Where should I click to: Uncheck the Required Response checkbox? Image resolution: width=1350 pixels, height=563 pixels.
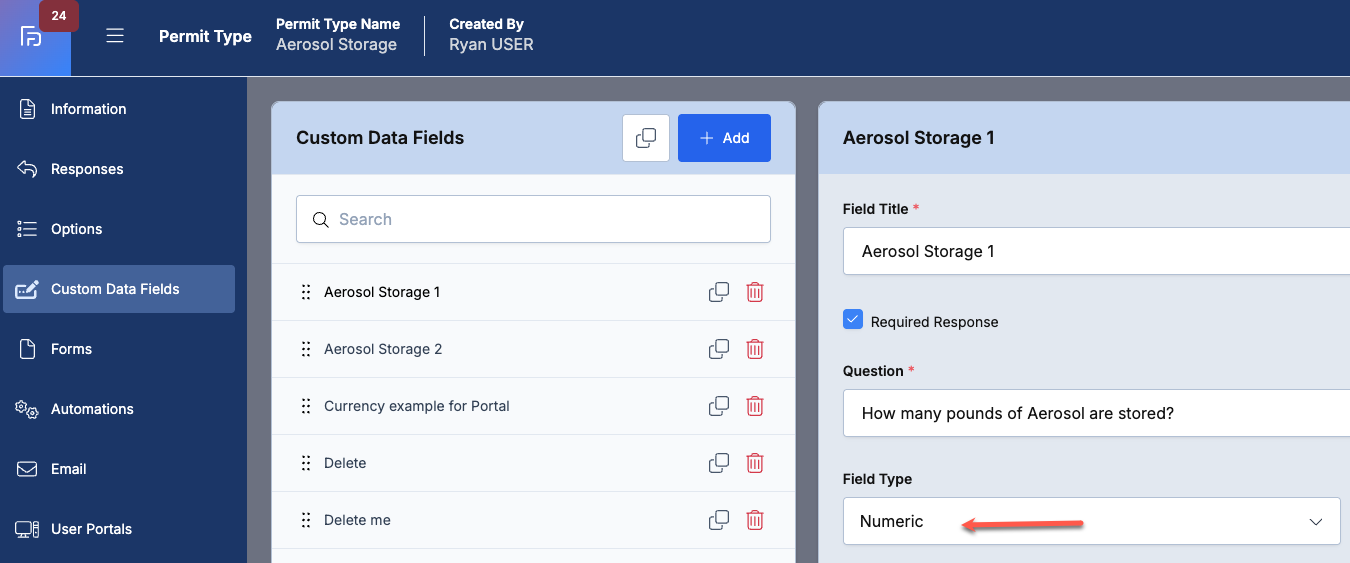point(853,320)
